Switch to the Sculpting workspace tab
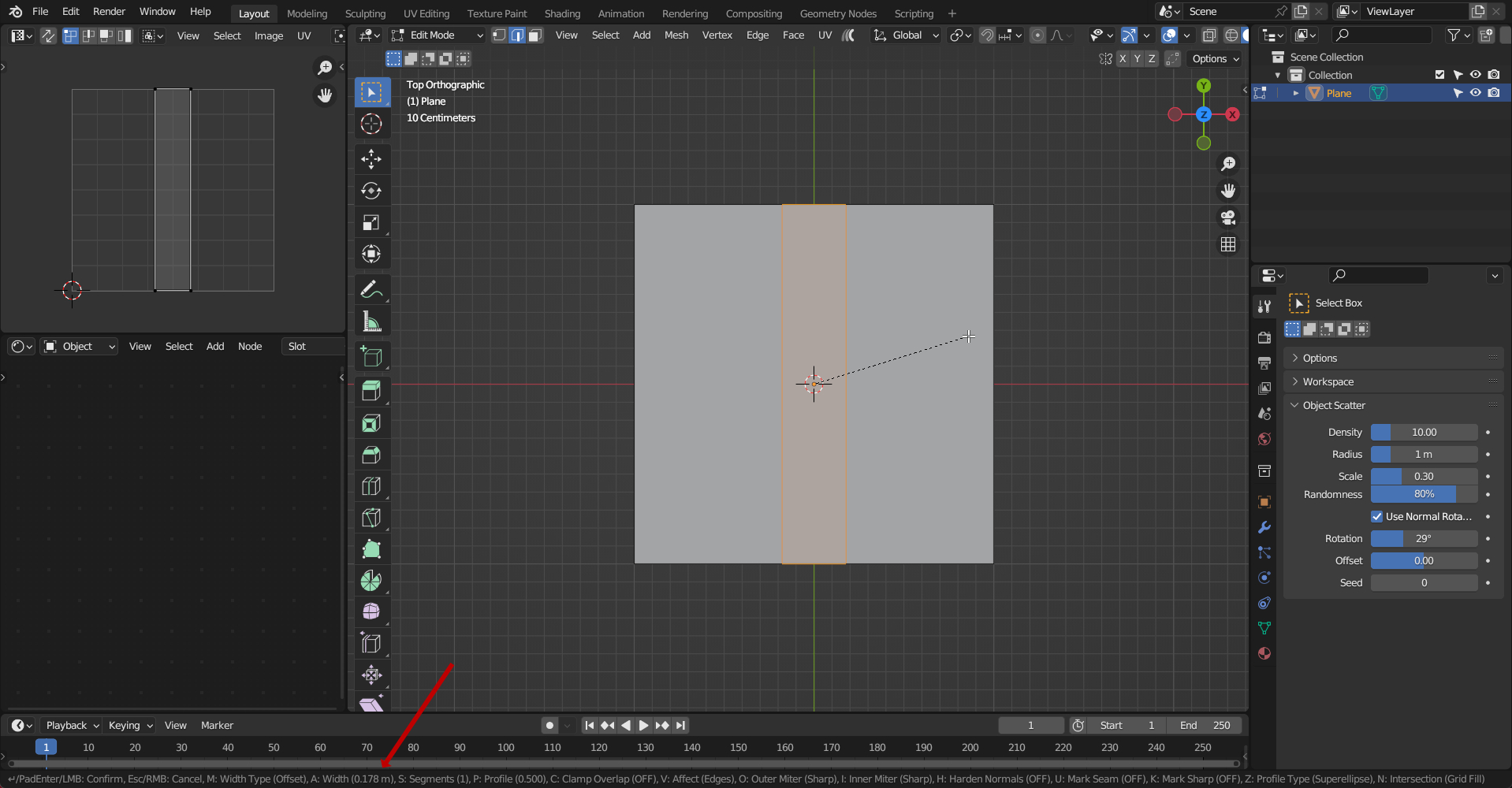The width and height of the screenshot is (1512, 788). (x=365, y=13)
